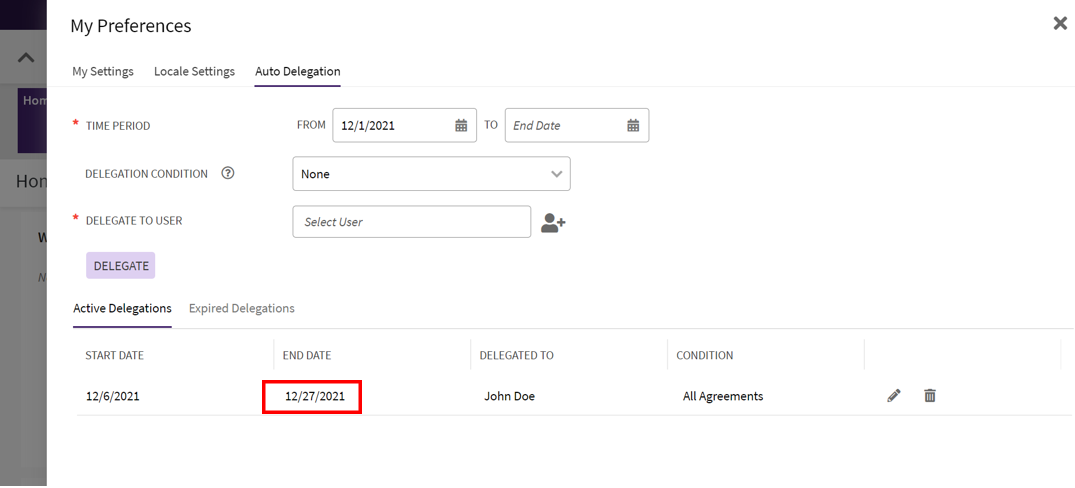
Task: Open the Locale Settings tab
Action: click(x=194, y=72)
